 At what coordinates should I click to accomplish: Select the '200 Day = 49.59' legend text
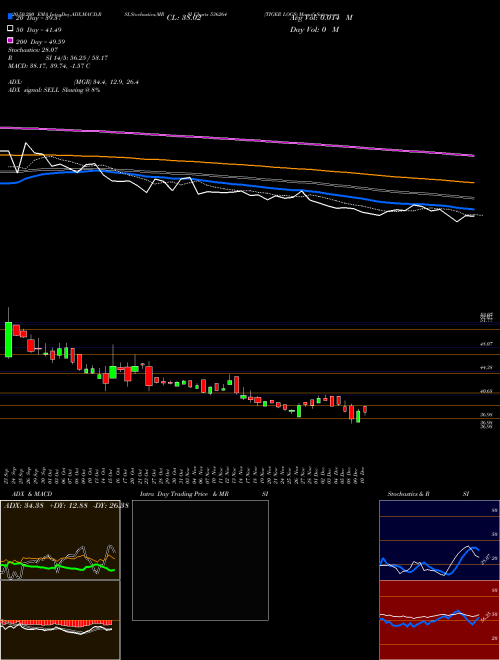40,42
